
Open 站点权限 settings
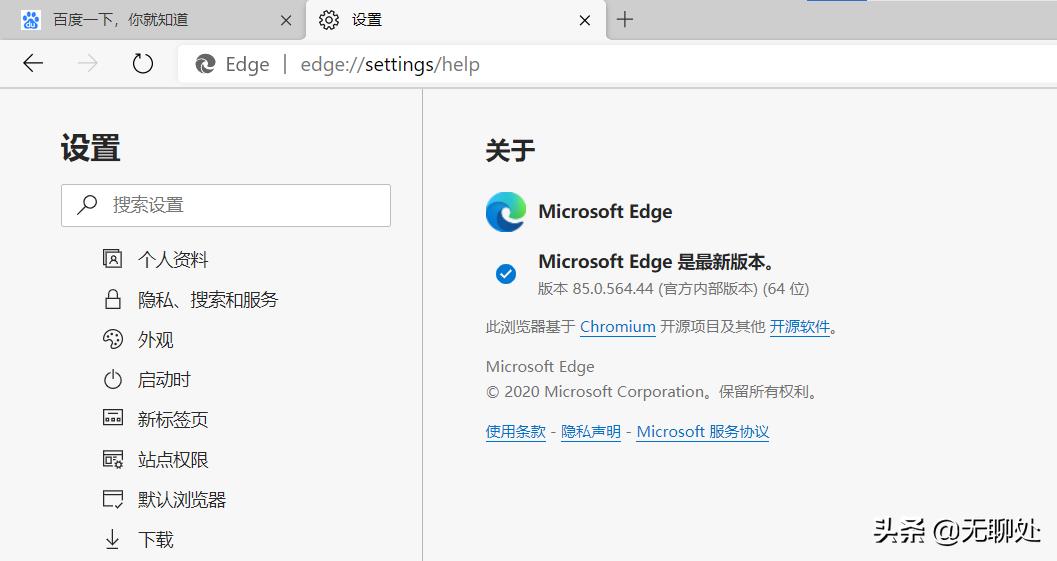click(173, 459)
